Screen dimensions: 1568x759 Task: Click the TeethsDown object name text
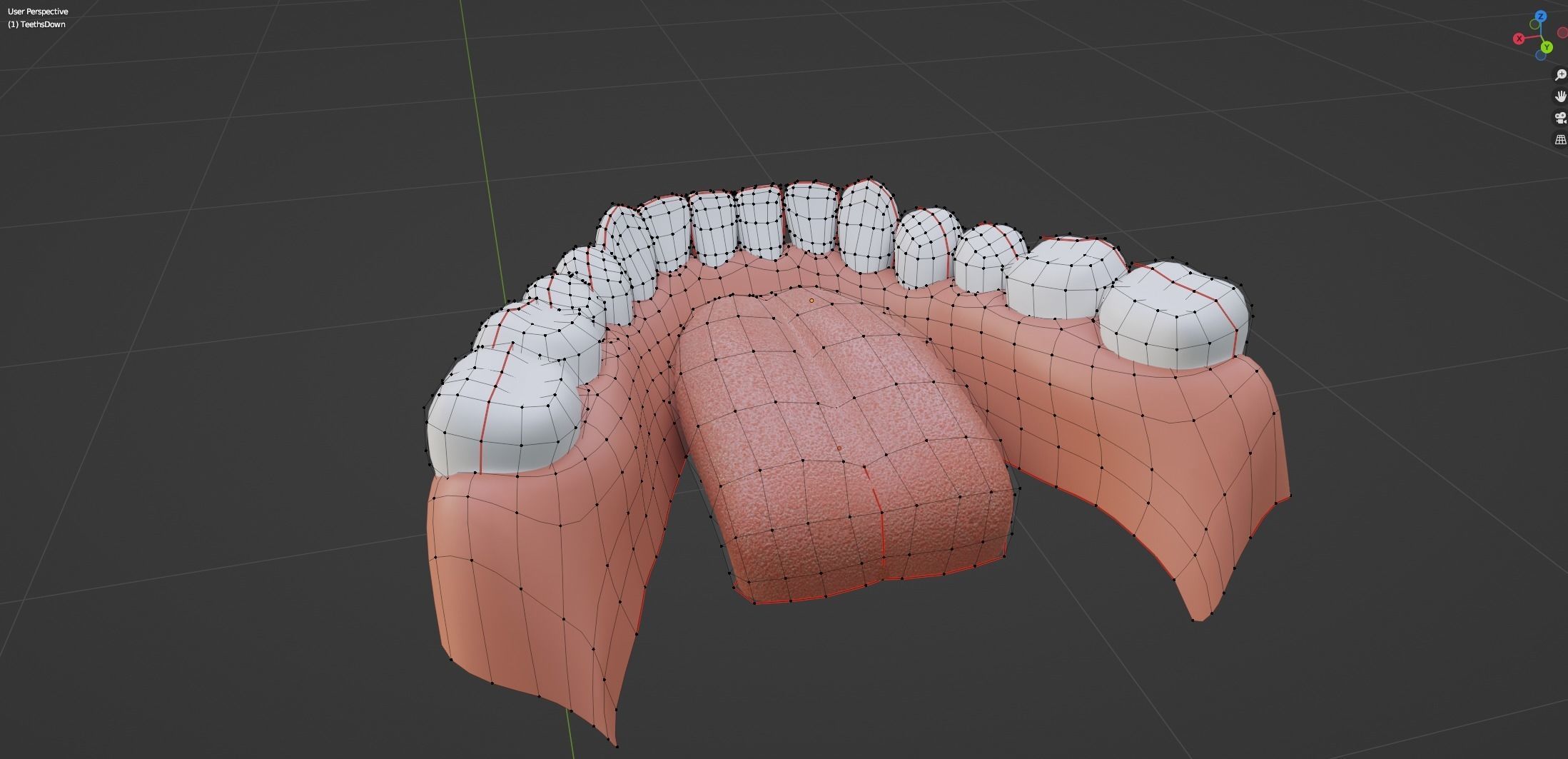pos(41,24)
